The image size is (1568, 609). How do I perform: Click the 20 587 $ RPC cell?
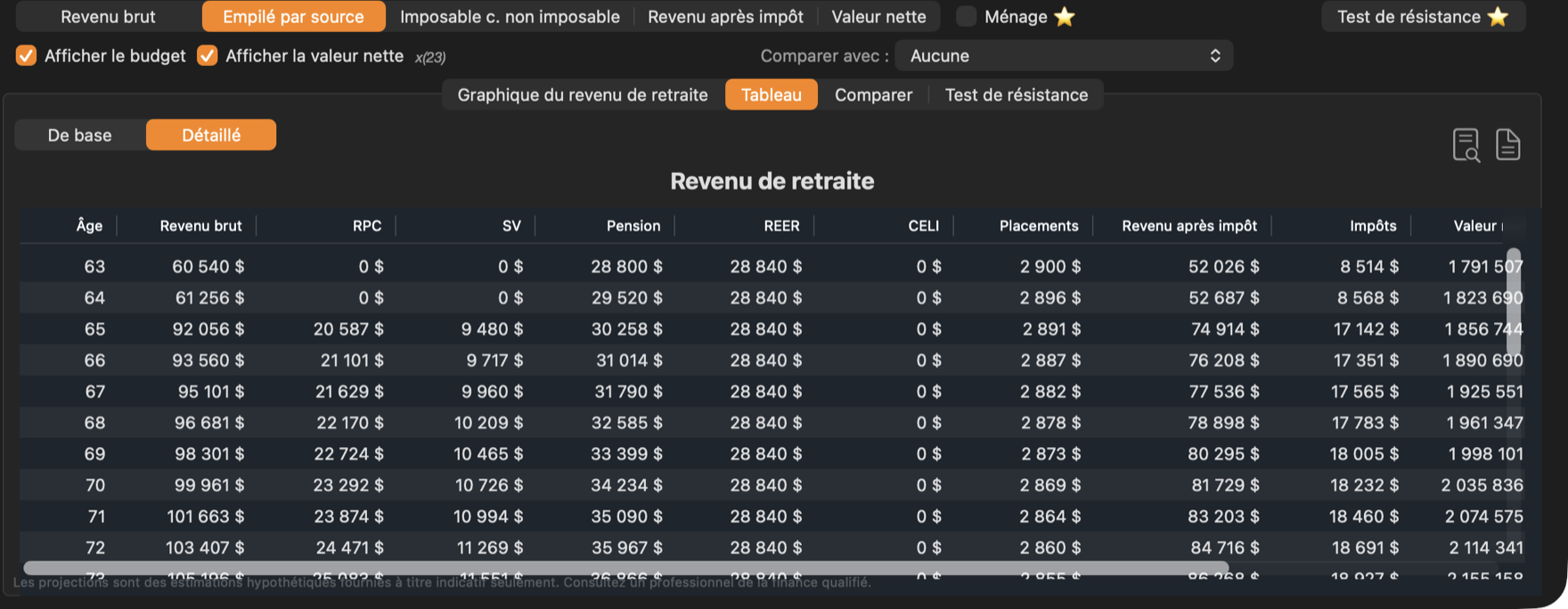point(348,329)
